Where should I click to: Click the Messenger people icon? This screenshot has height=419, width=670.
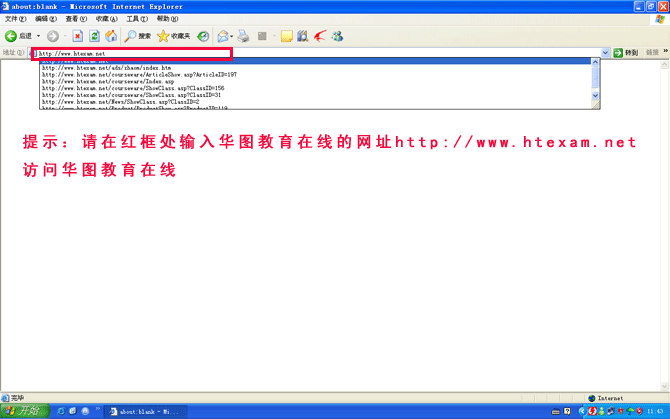coord(337,36)
